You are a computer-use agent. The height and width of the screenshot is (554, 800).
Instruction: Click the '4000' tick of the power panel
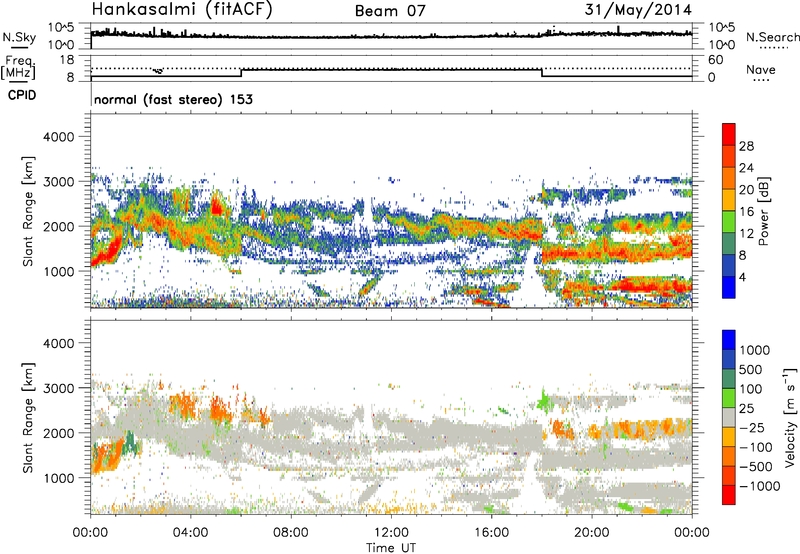click(59, 137)
